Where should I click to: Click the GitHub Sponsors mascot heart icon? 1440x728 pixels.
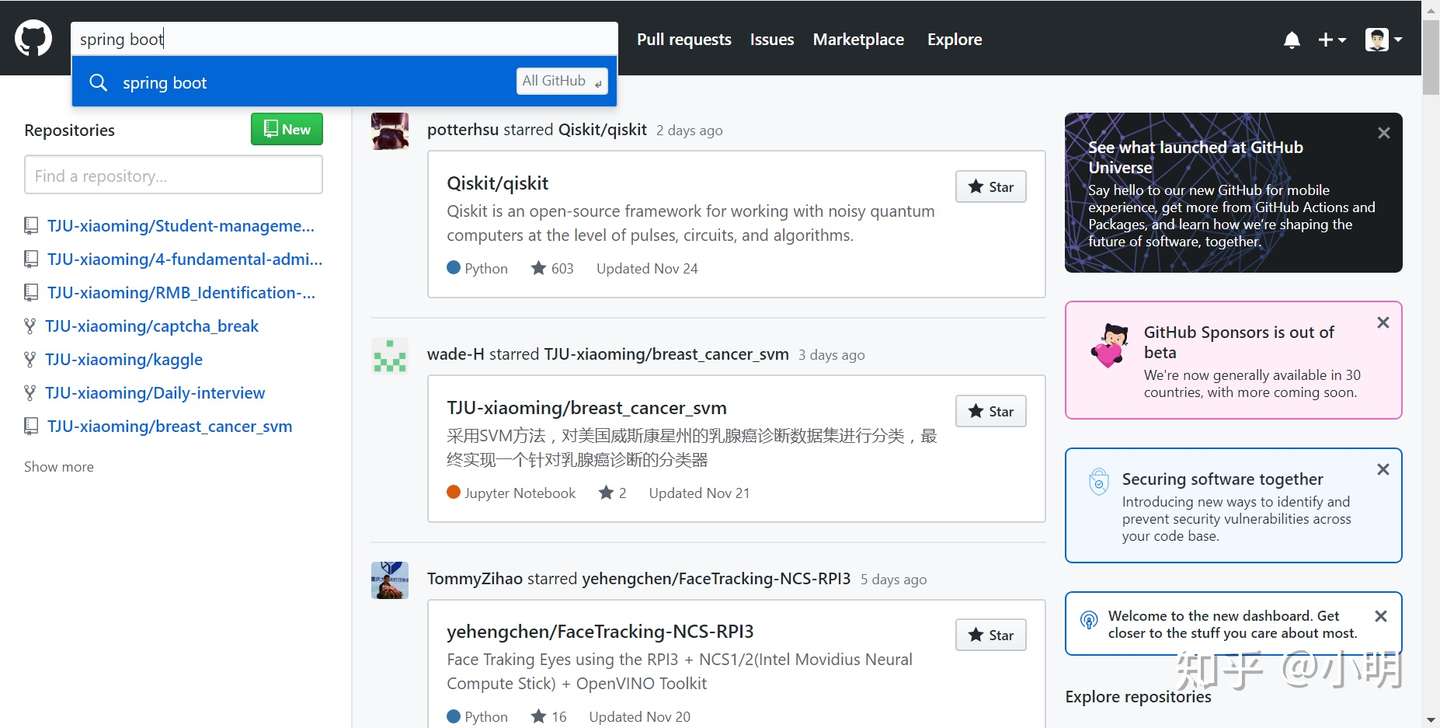[1109, 346]
